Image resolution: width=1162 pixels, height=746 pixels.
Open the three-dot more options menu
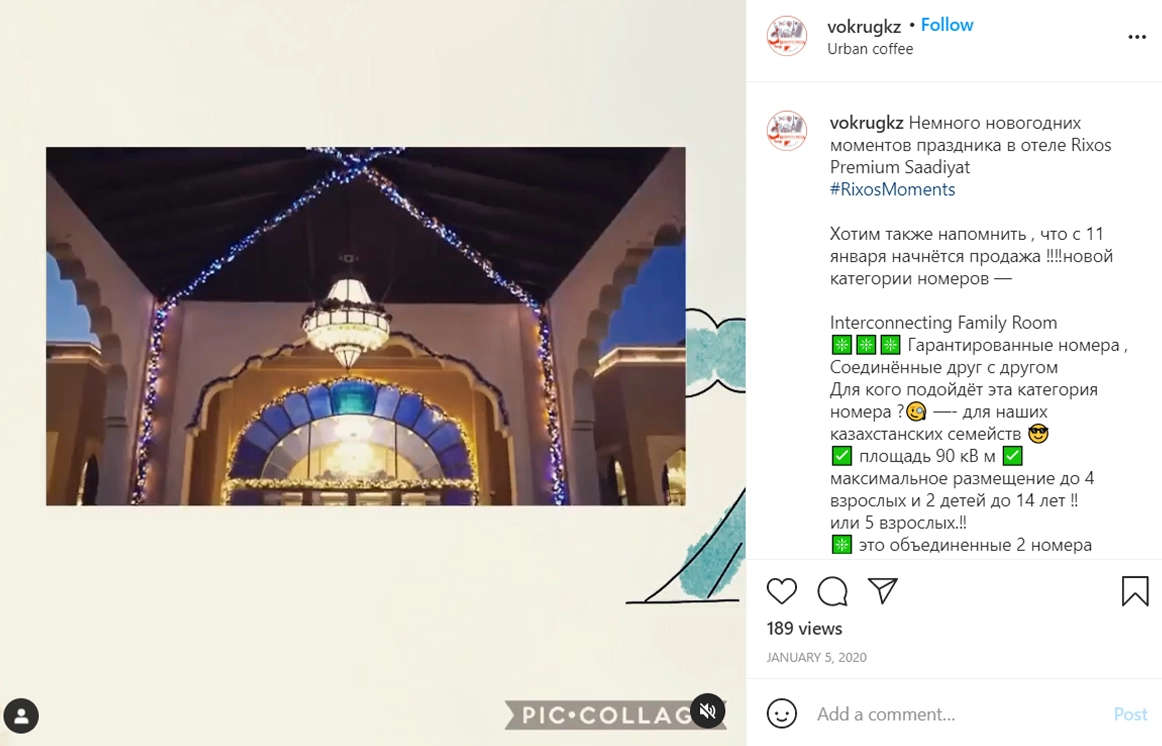tap(1137, 37)
